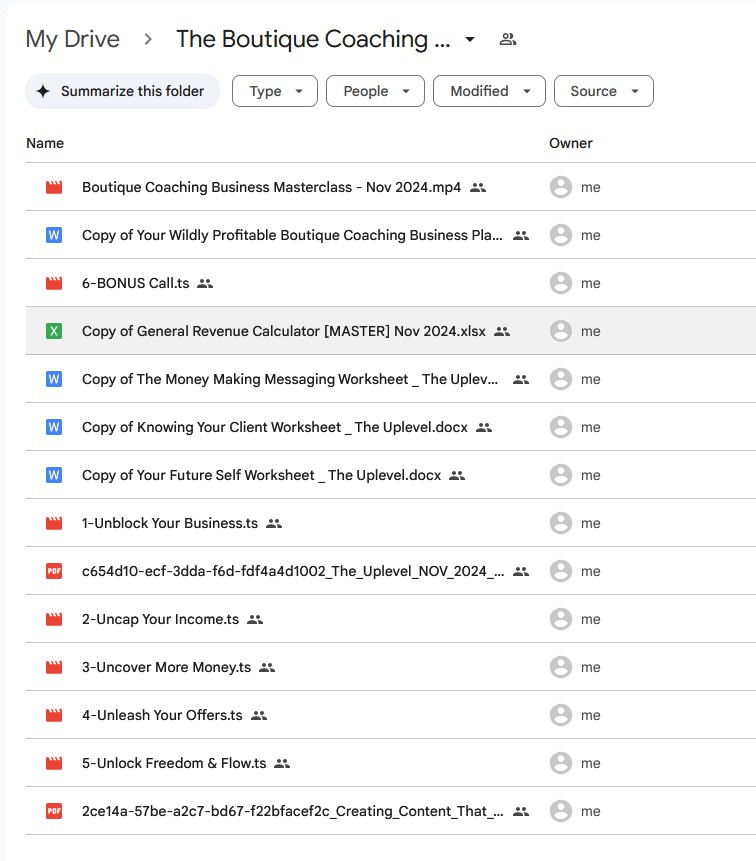The height and width of the screenshot is (861, 756).
Task: Click the Word icon beside Knowing Your Client Worksheet
Action: [54, 427]
